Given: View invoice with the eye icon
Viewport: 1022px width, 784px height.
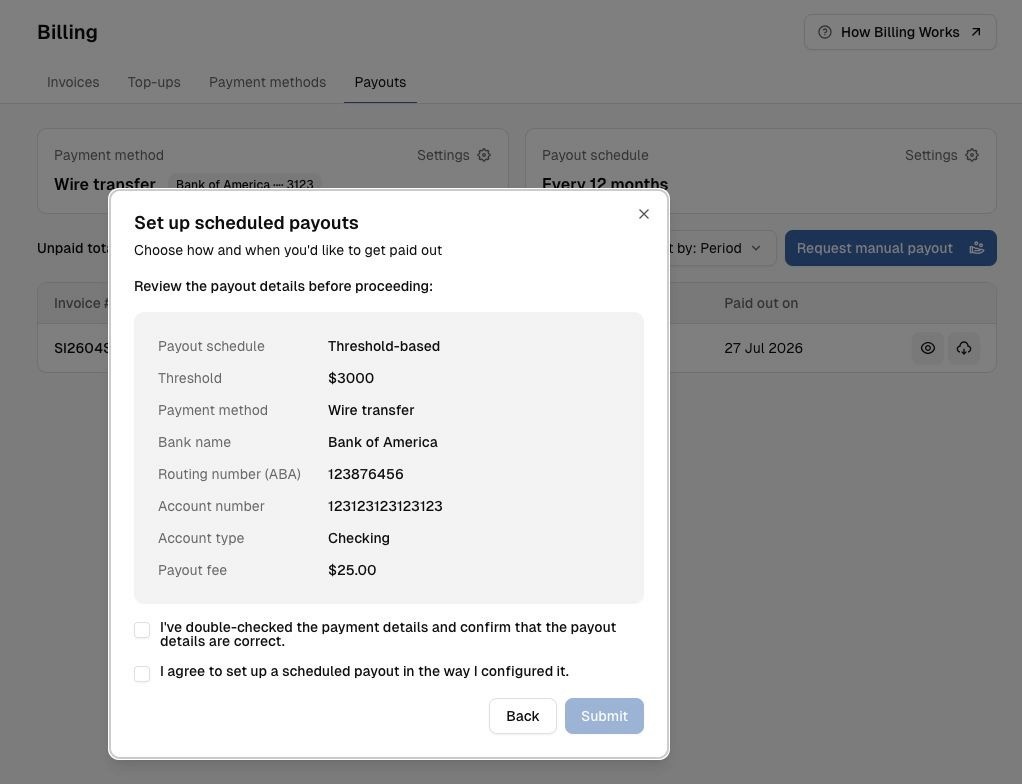Looking at the screenshot, I should [927, 348].
